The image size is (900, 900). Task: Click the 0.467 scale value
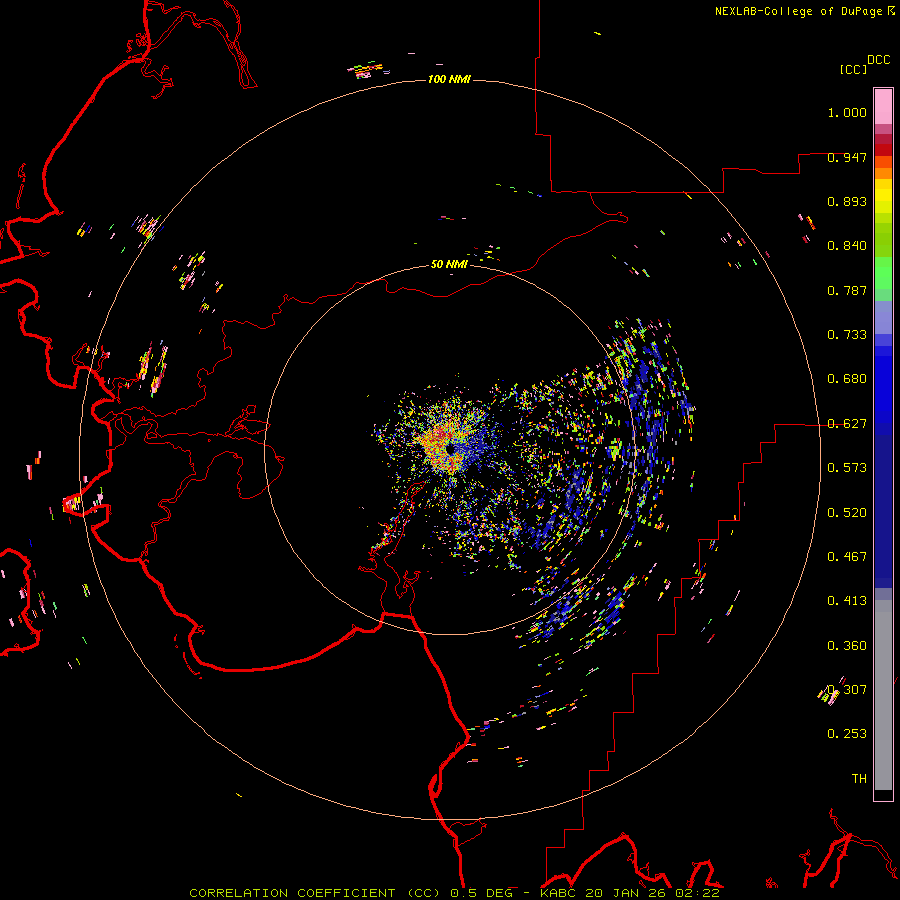847,557
